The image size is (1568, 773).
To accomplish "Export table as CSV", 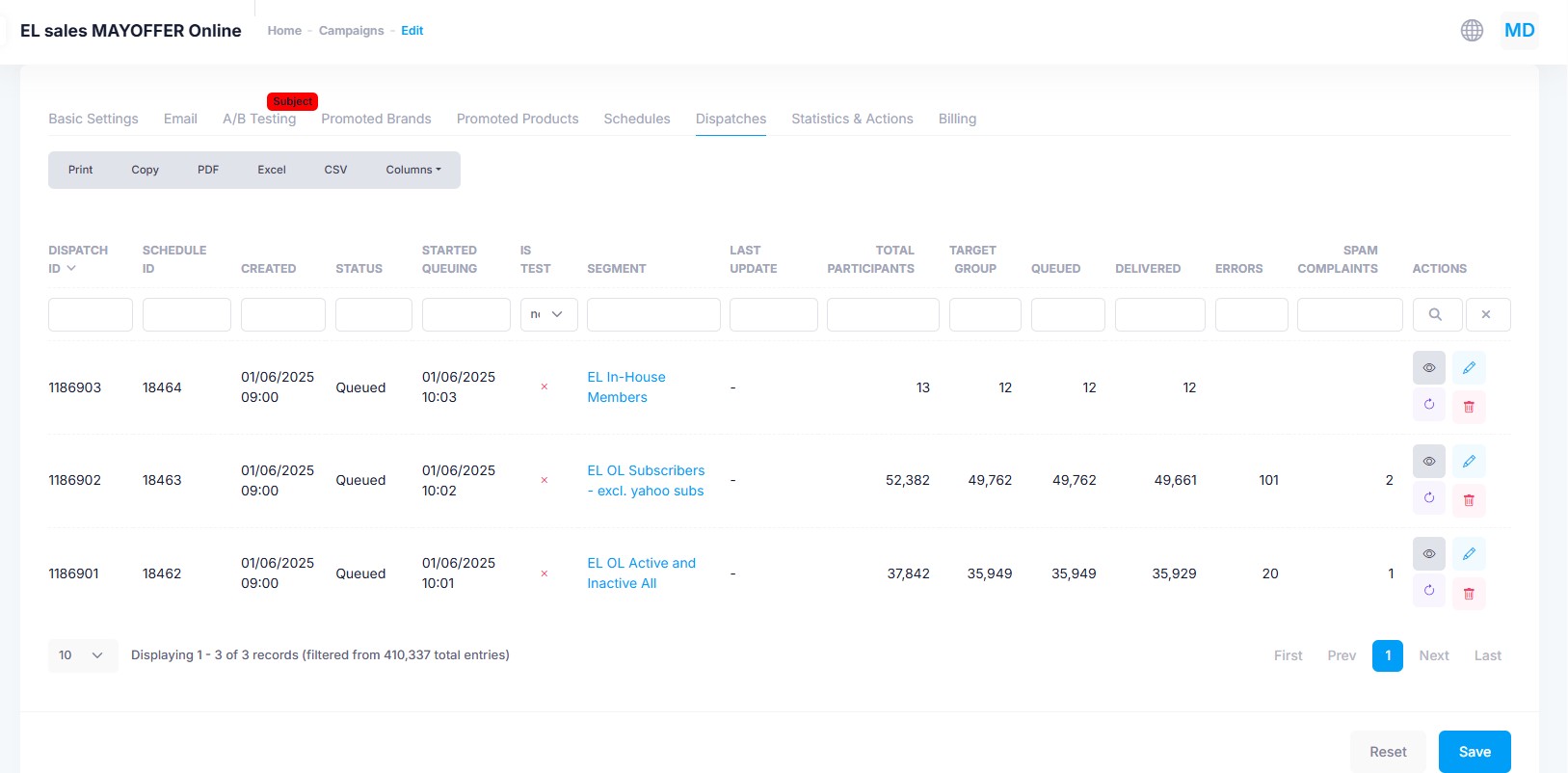I will tap(335, 170).
